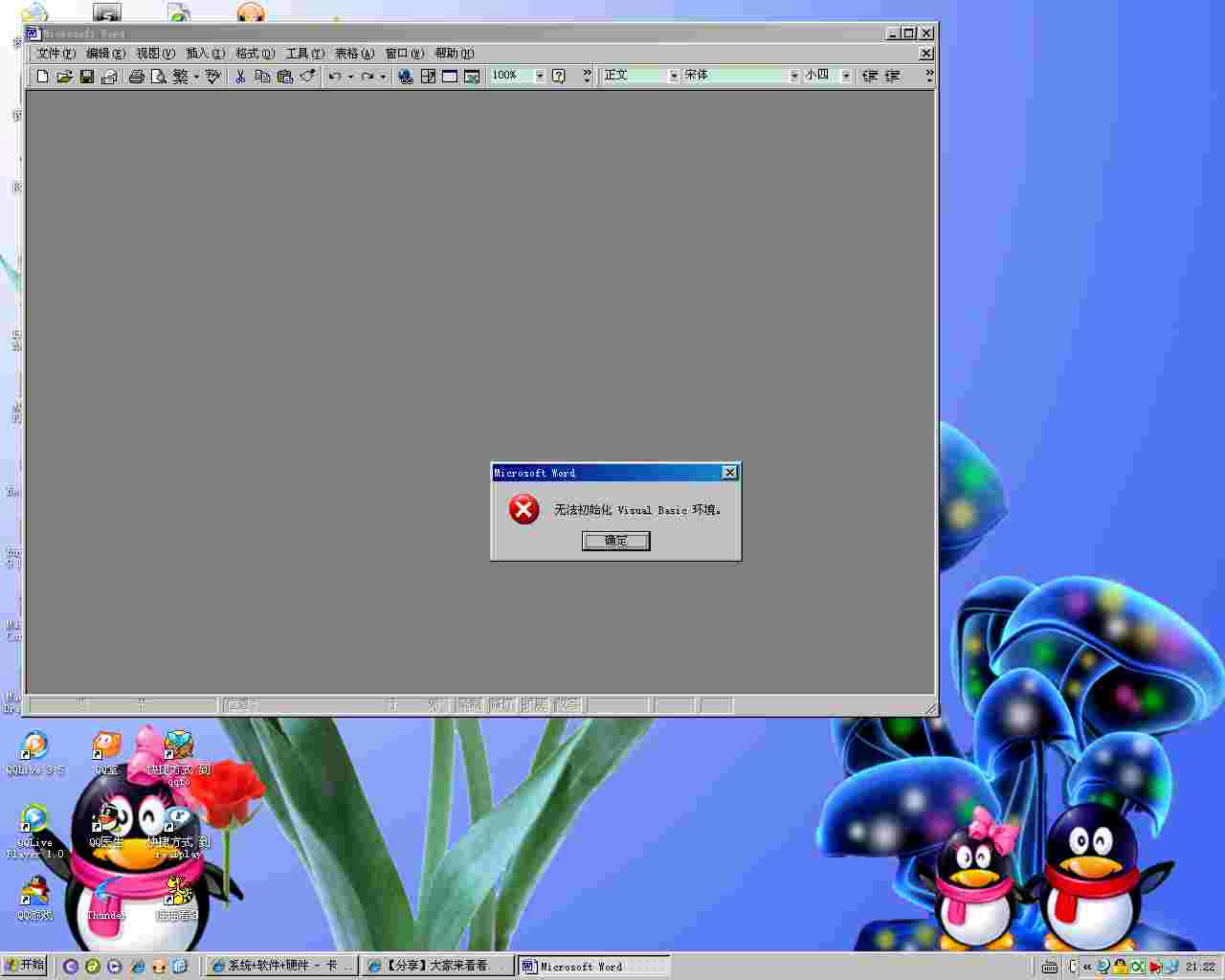This screenshot has height=980, width=1225.
Task: Open the QQ游戏 desktop shortcut
Action: click(34, 898)
